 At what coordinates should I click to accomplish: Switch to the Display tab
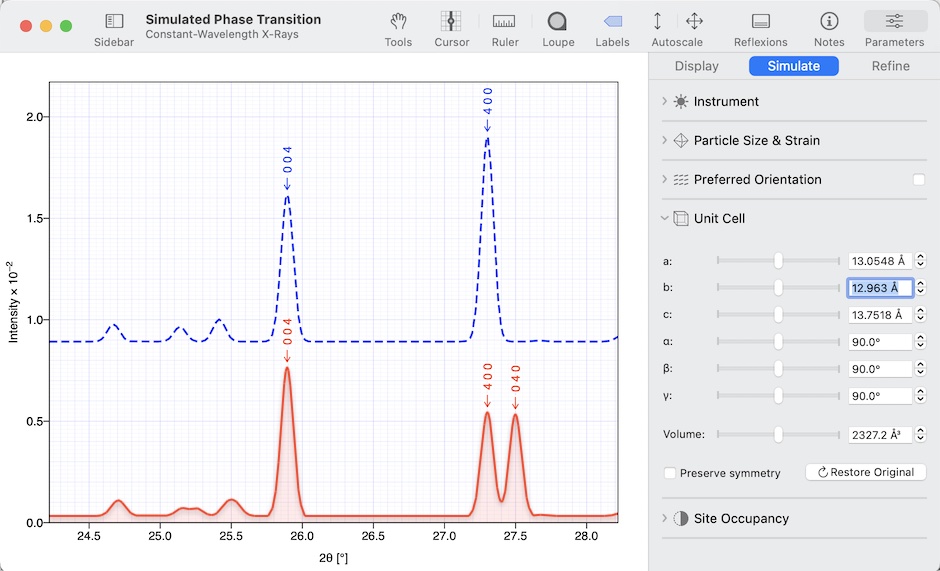696,66
